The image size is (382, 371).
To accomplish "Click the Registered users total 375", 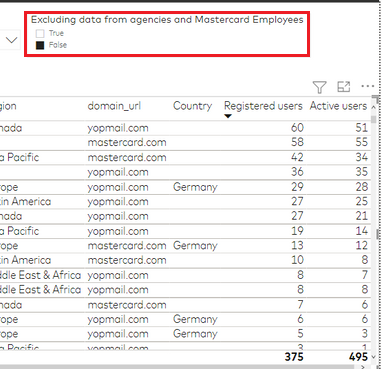I will point(294,357).
